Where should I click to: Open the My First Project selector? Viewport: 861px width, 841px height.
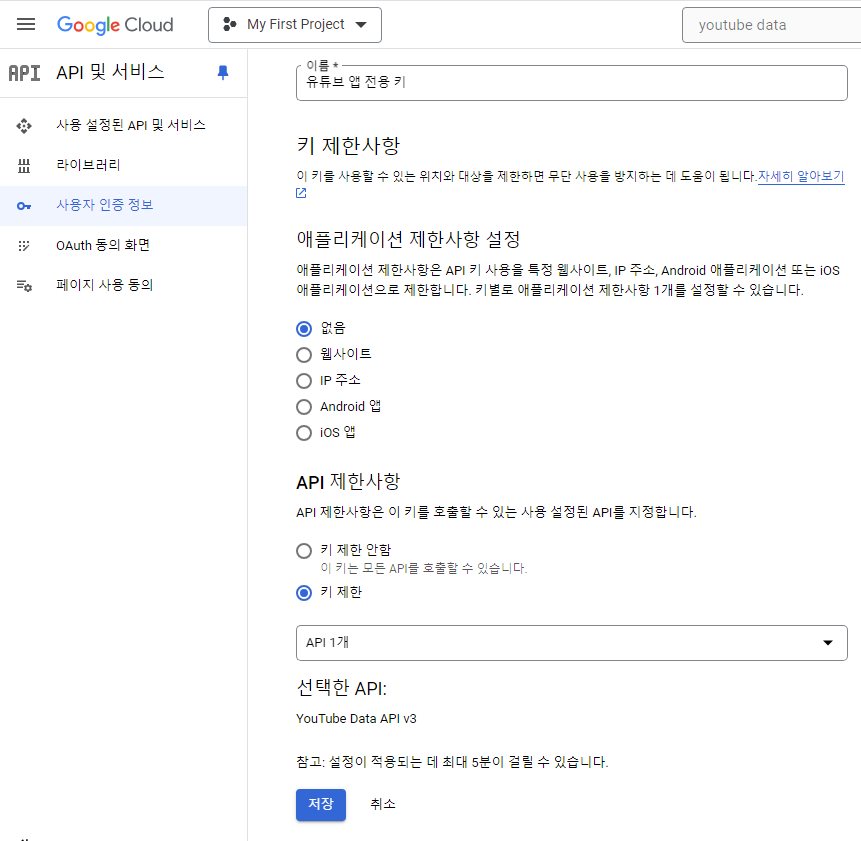click(295, 25)
